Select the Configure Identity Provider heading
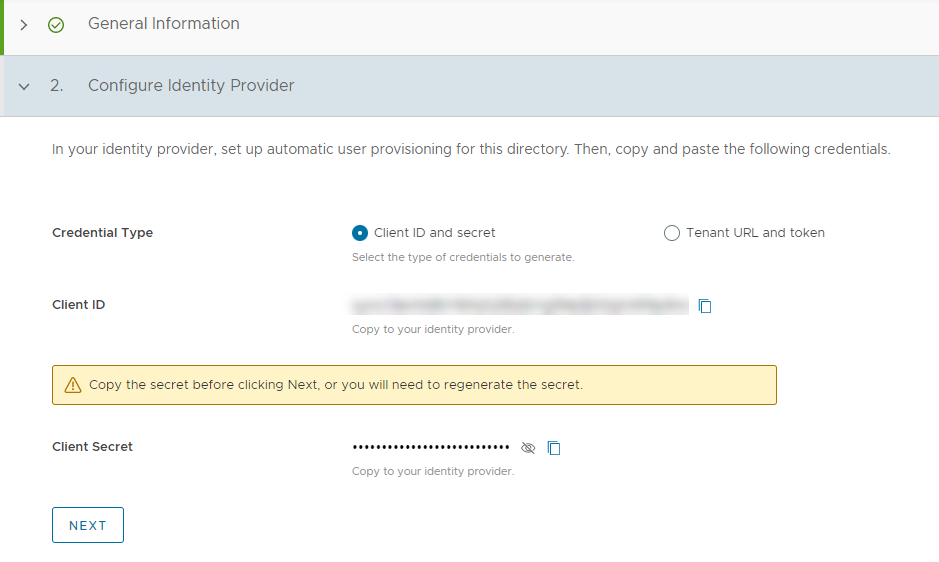Screen dimensions: 939x562 (x=191, y=86)
